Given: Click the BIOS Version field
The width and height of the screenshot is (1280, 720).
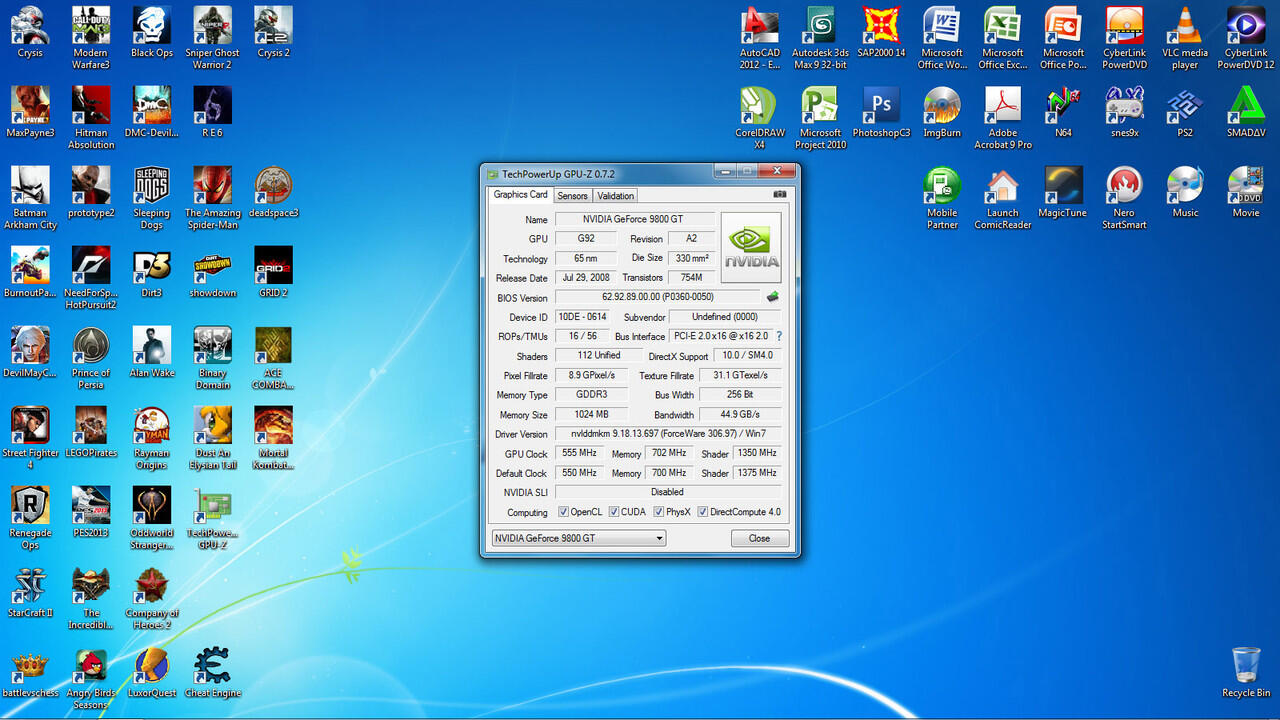Looking at the screenshot, I should pyautogui.click(x=658, y=297).
